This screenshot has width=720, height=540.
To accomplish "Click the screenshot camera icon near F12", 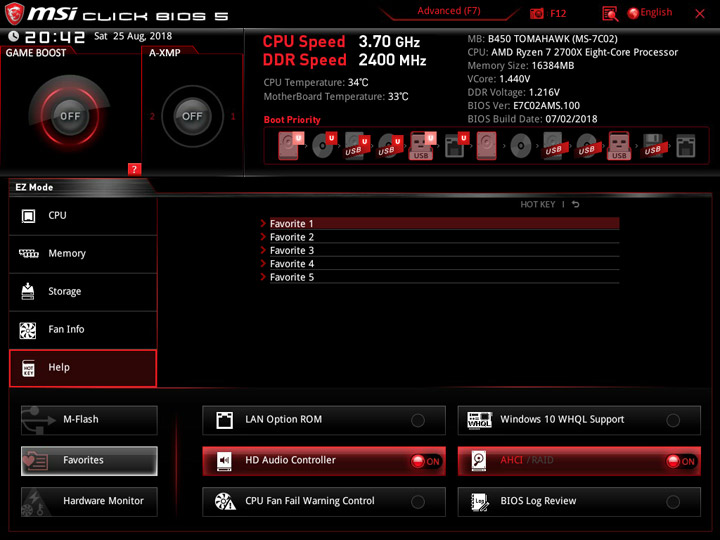I will (x=536, y=13).
